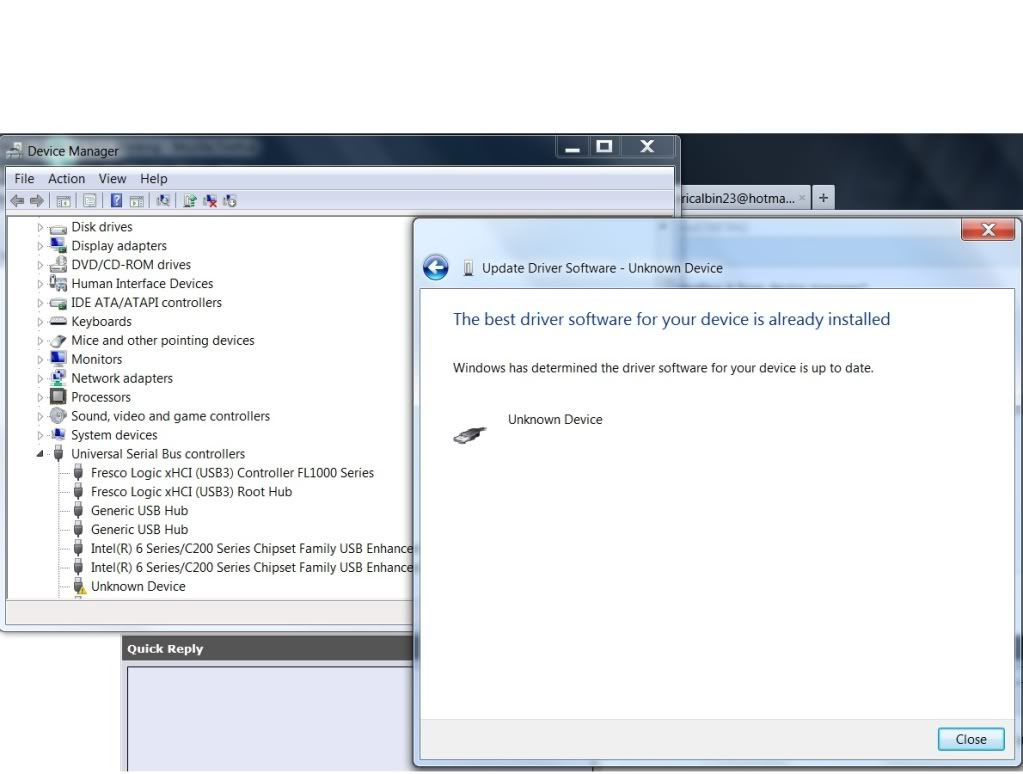Viewport: 1023px width, 774px height.
Task: Expand the Display adapters node
Action: pos(40,246)
